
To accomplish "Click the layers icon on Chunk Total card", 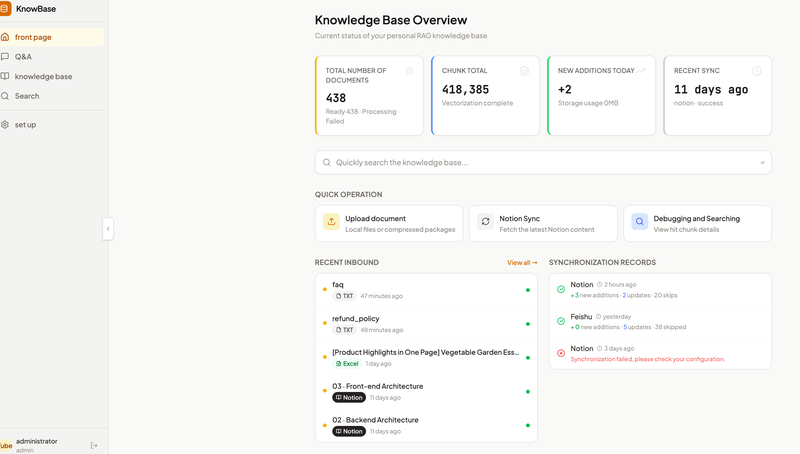I will pyautogui.click(x=524, y=71).
